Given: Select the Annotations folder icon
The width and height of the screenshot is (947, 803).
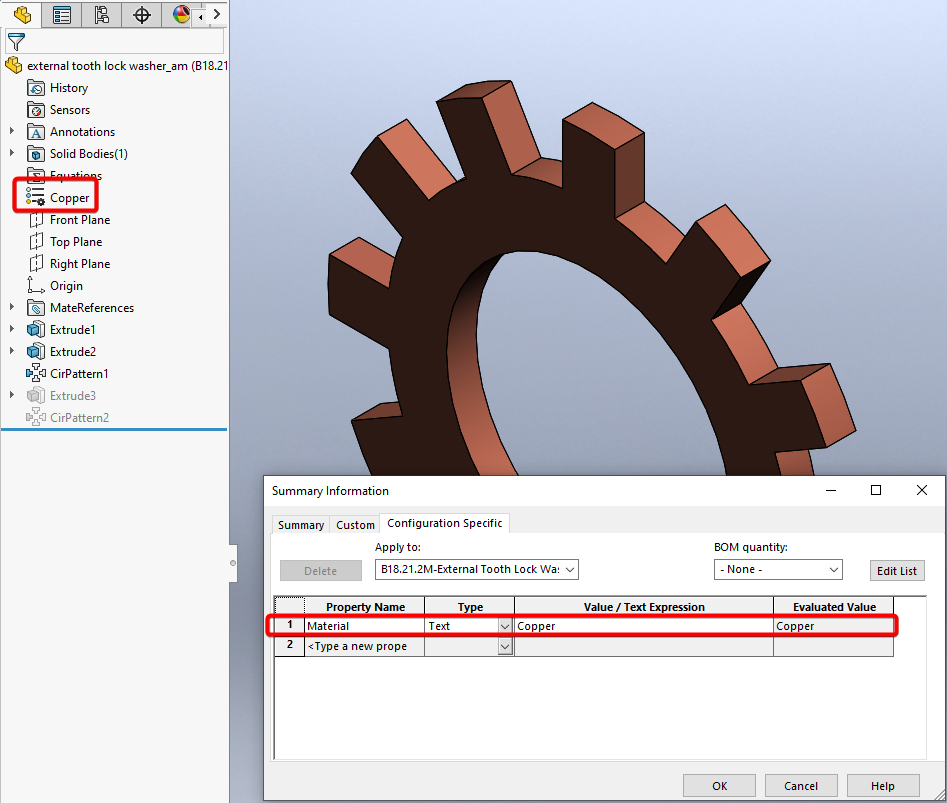Looking at the screenshot, I should pos(36,132).
